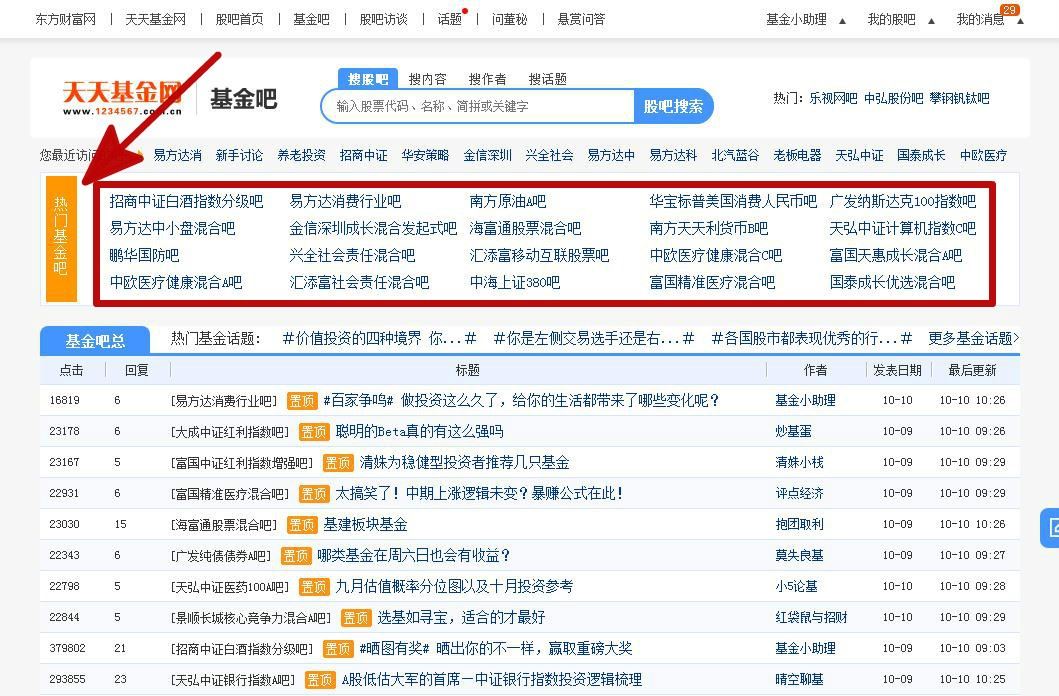Image resolution: width=1059 pixels, height=696 pixels.
Task: Open post 选基如寻宝，适合的才最好
Action: click(461, 618)
